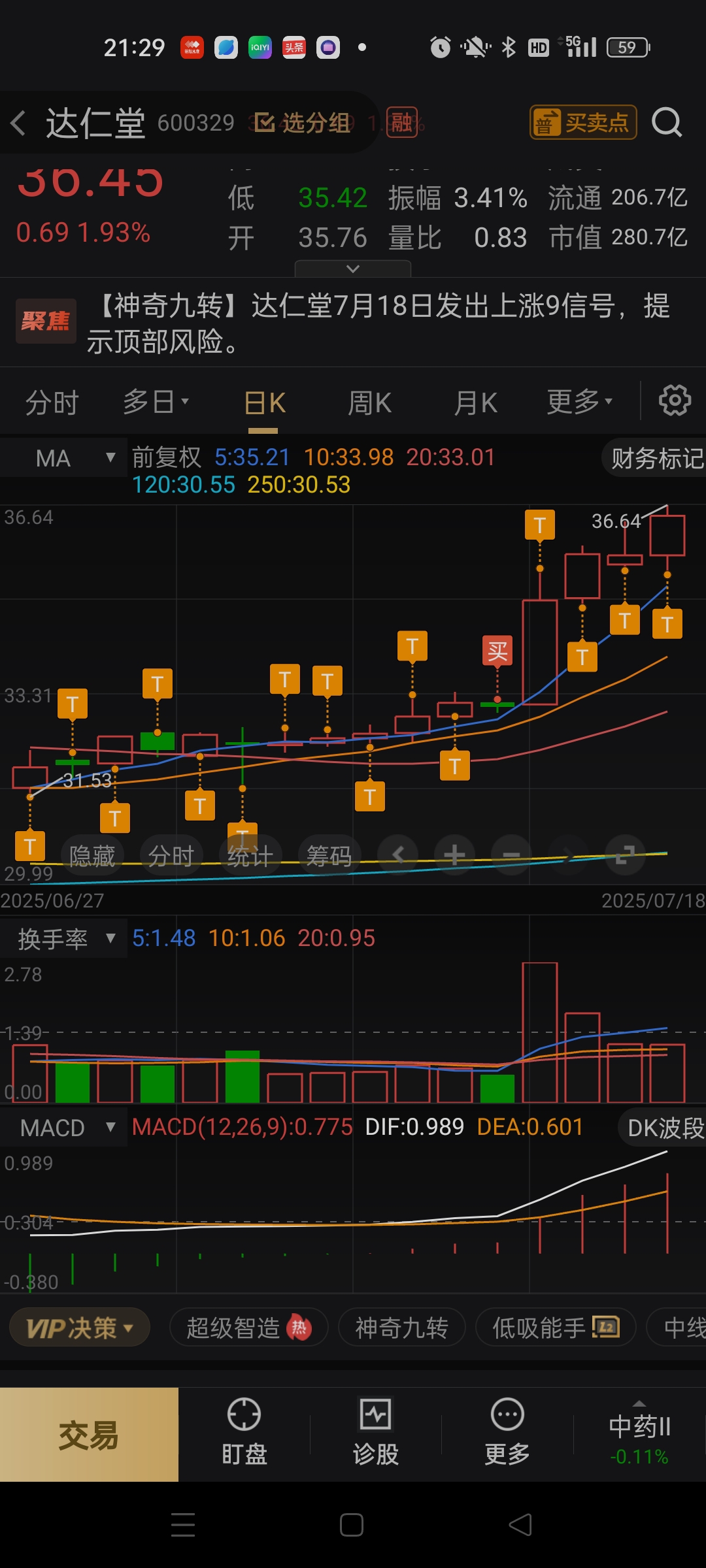Tap Android home button
706x1568 pixels.
coord(352,1525)
